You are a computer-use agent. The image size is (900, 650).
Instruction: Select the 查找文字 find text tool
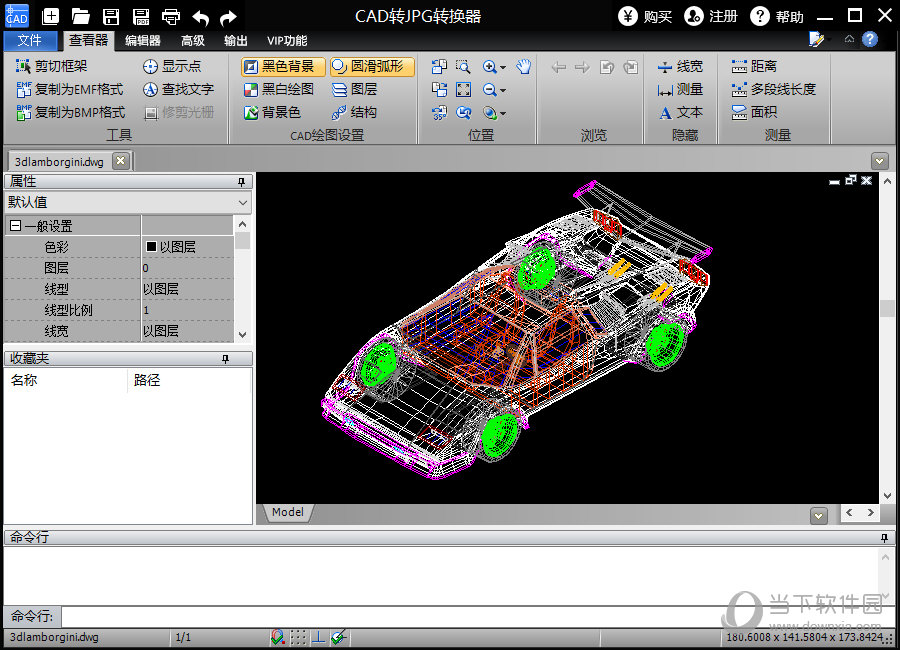(x=178, y=89)
